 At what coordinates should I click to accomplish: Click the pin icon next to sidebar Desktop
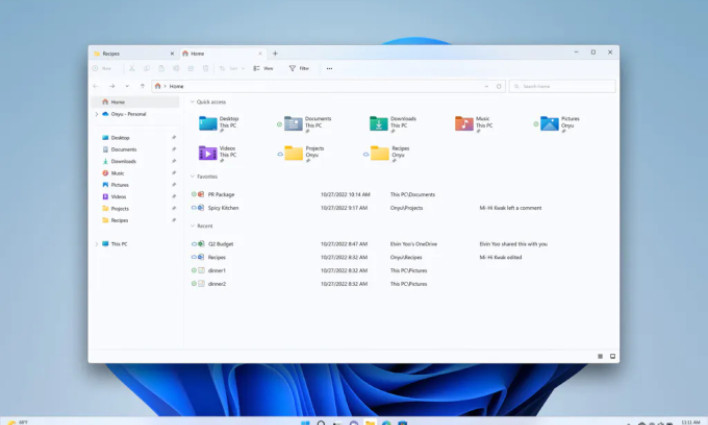(x=174, y=137)
